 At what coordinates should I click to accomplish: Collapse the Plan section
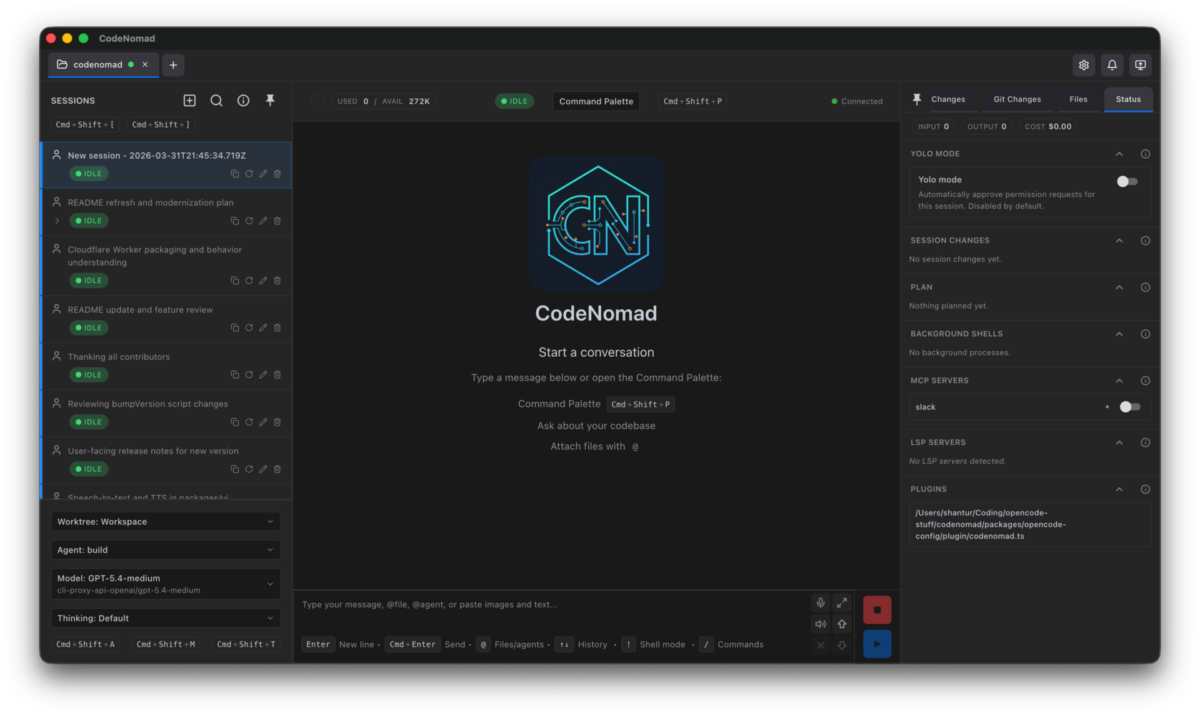coord(1119,287)
